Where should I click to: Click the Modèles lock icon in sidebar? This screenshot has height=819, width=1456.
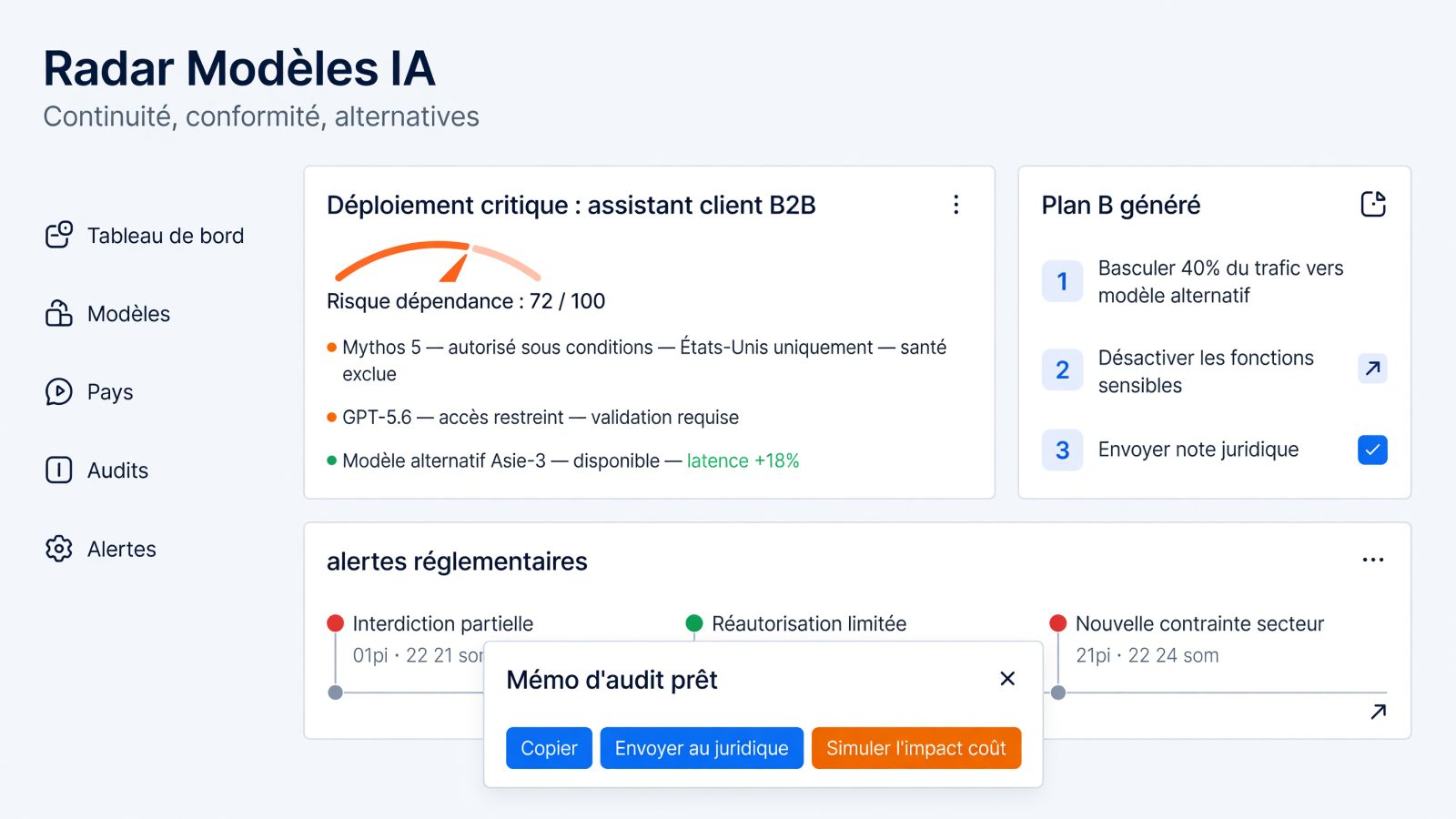[59, 313]
